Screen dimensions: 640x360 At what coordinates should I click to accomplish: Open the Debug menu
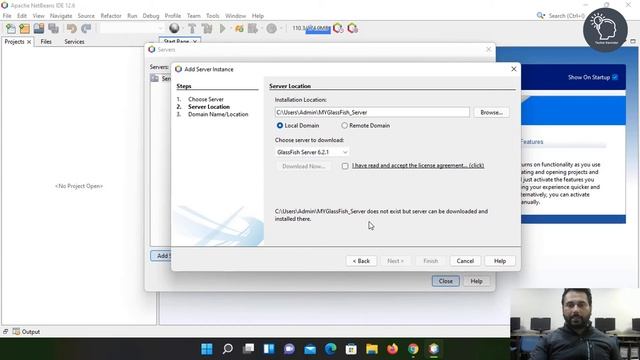tap(151, 16)
